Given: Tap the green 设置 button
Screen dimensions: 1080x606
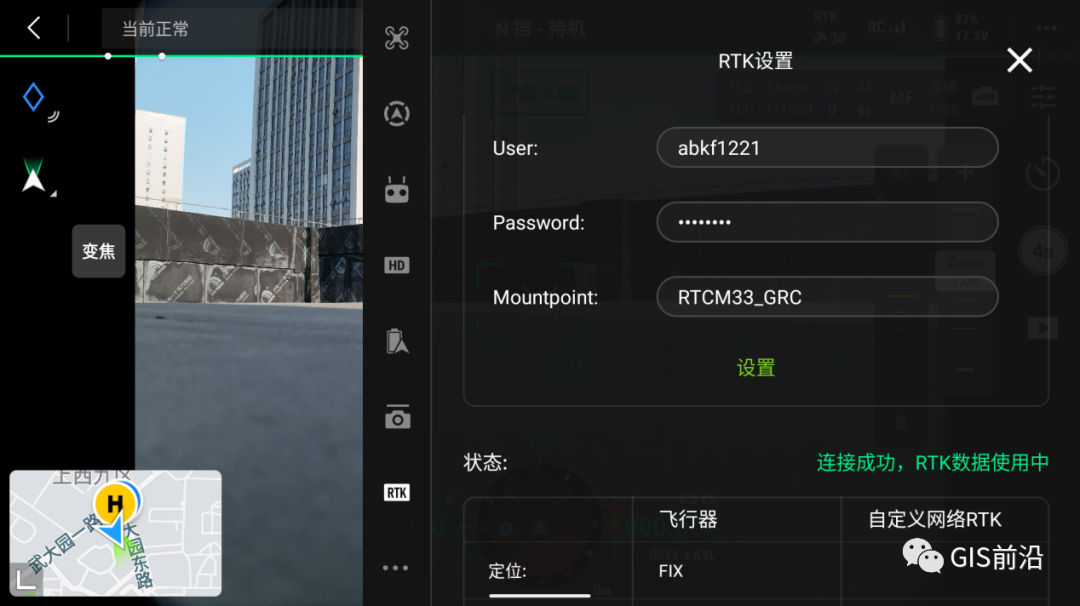Looking at the screenshot, I should point(756,368).
